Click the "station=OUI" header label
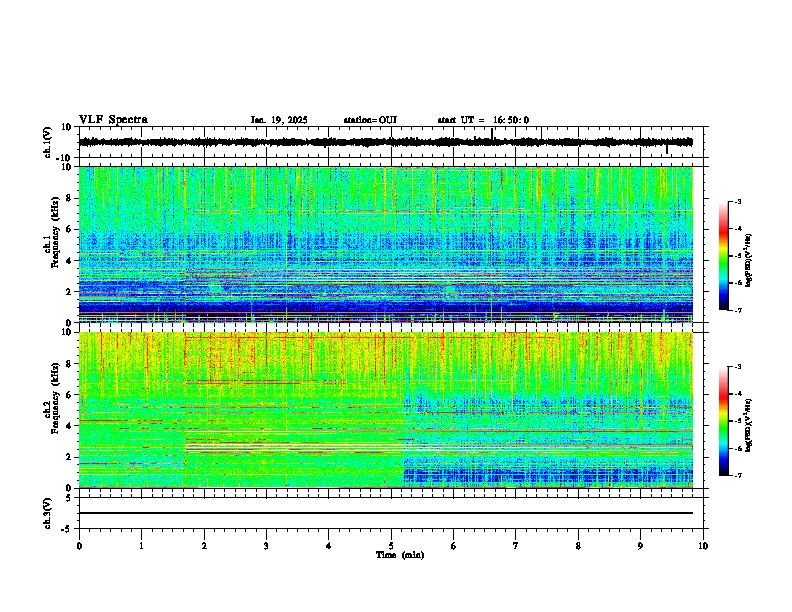792x612 pixels. point(370,120)
